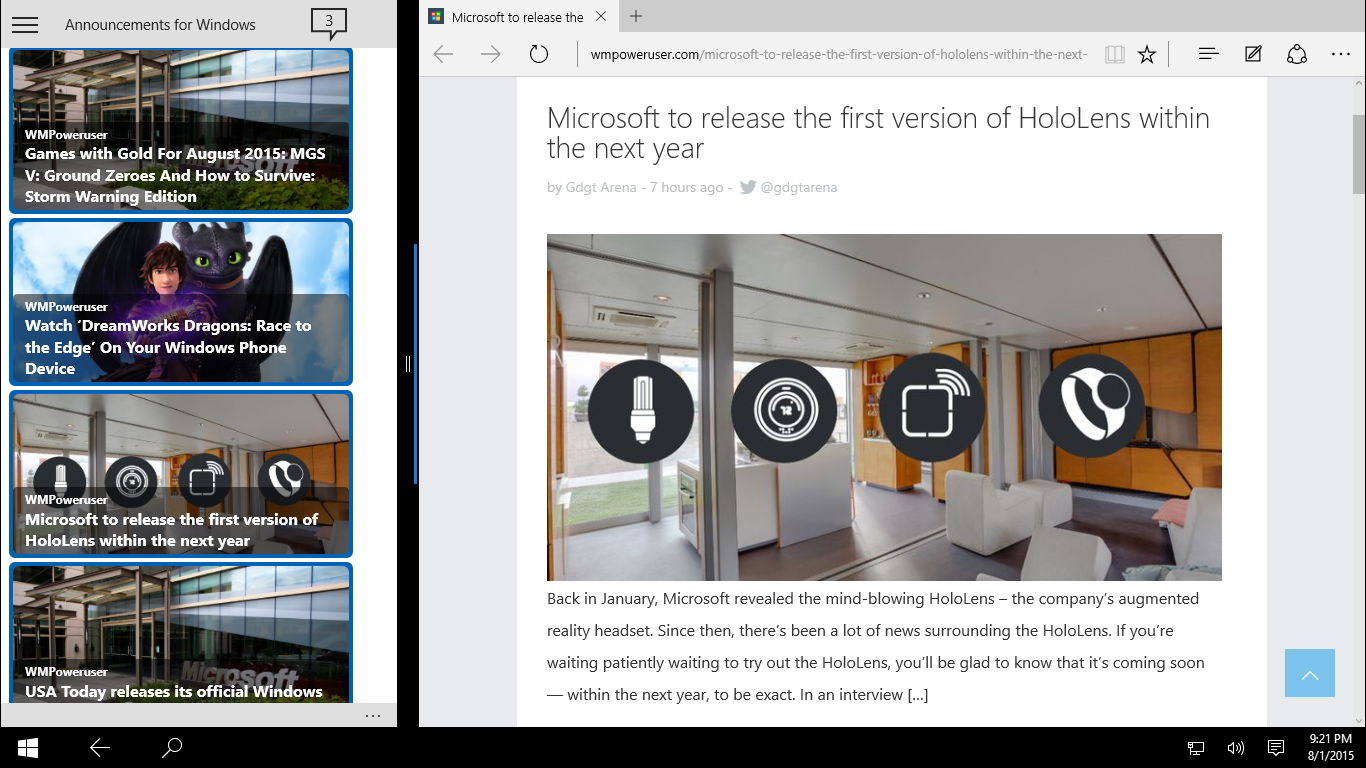Open a new tab in Edge
The image size is (1366, 768).
(636, 16)
